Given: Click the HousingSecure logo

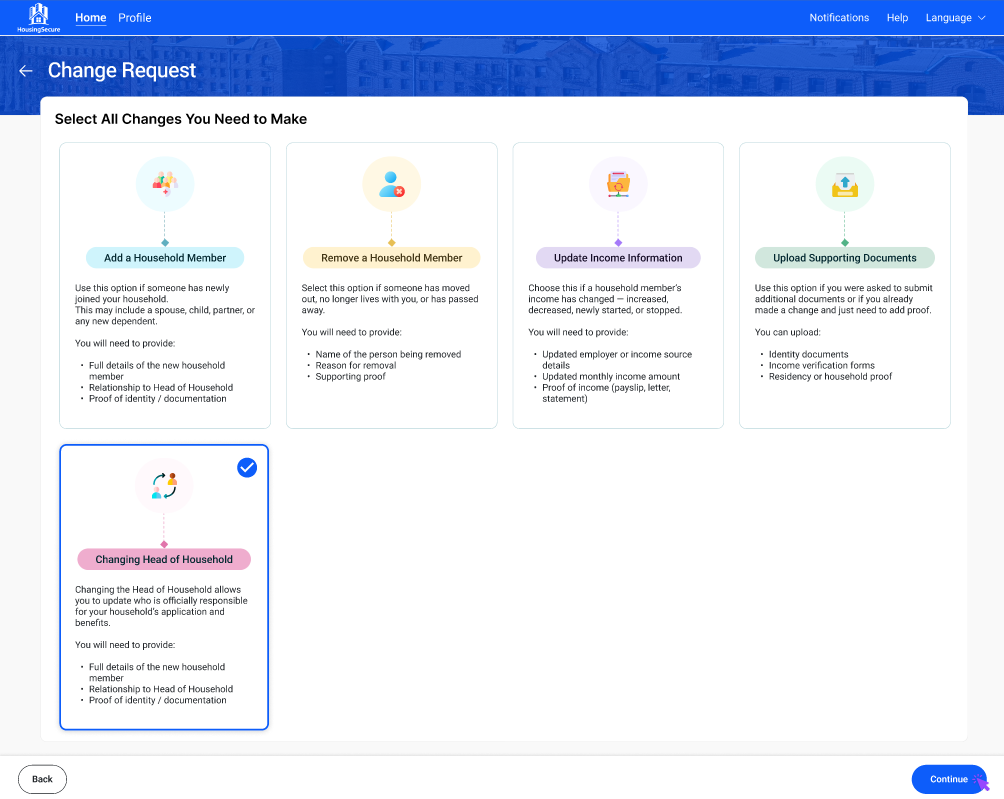Looking at the screenshot, I should pyautogui.click(x=38, y=17).
